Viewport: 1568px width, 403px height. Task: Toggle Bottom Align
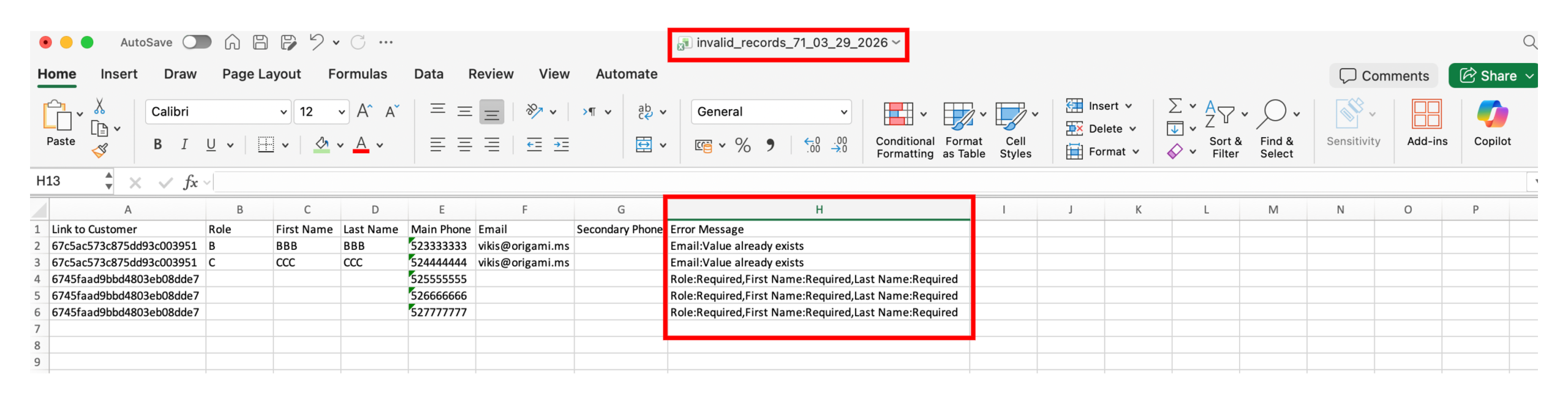[x=492, y=111]
